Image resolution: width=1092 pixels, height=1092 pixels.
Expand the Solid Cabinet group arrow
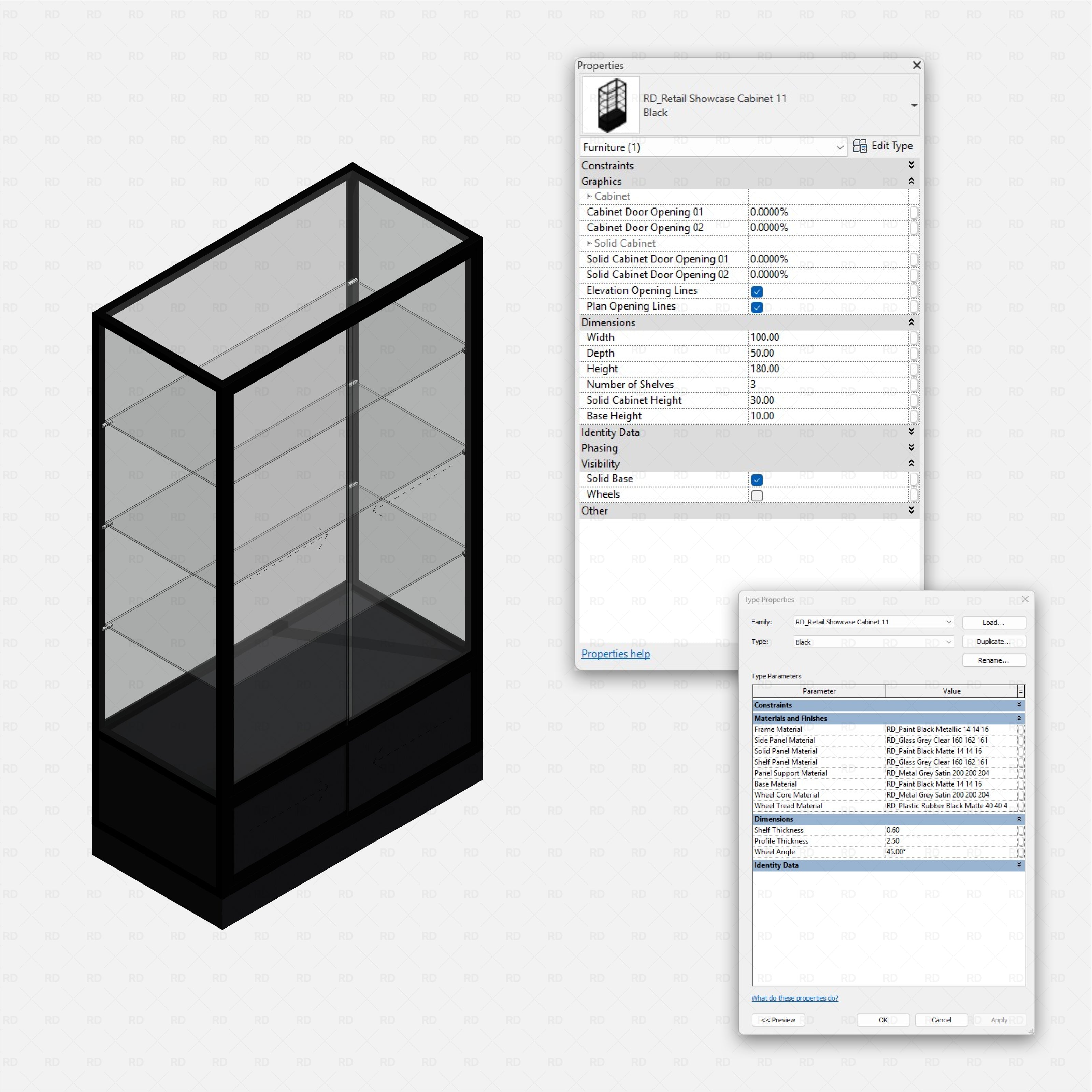pos(590,243)
